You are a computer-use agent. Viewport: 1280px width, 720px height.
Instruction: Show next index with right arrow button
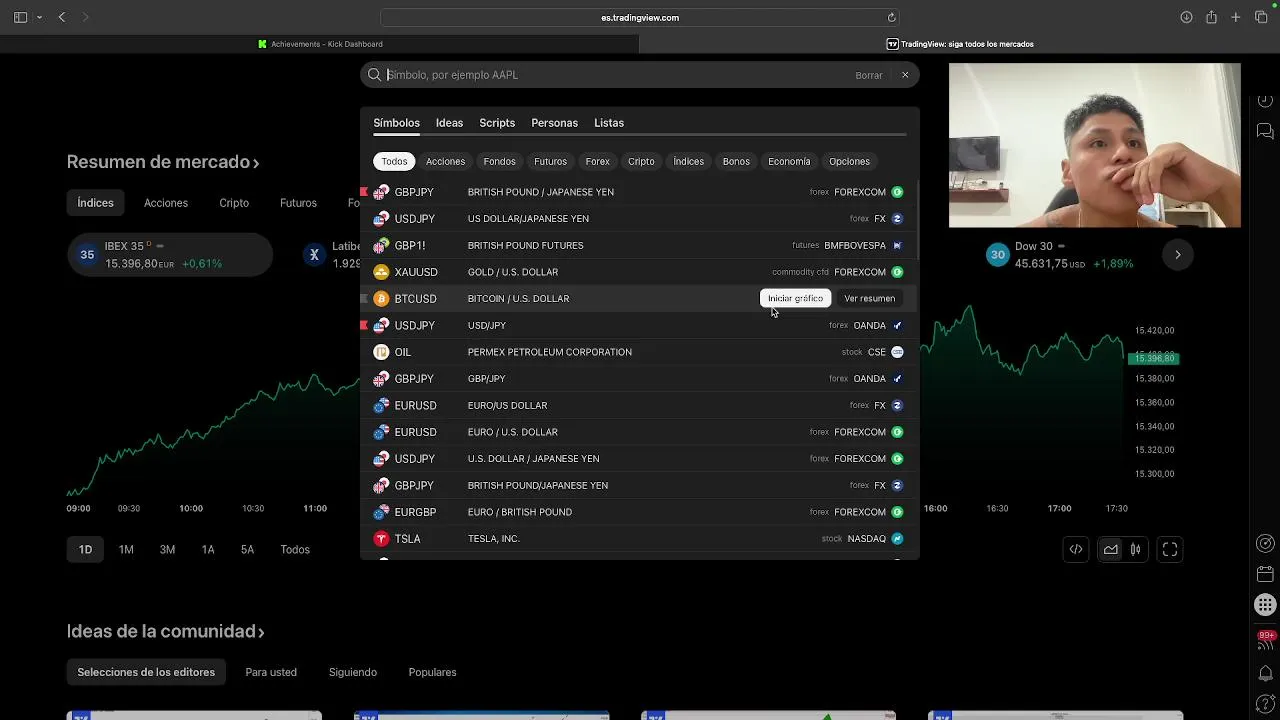1178,255
